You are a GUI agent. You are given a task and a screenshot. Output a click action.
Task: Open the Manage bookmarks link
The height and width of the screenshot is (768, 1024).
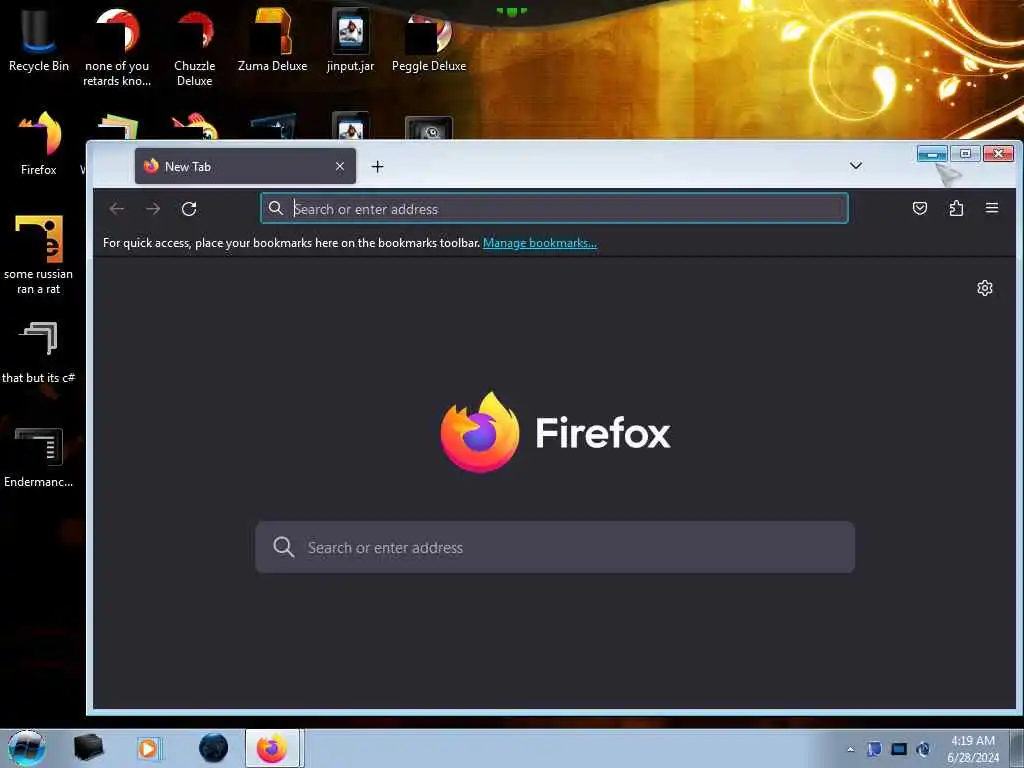pos(540,243)
